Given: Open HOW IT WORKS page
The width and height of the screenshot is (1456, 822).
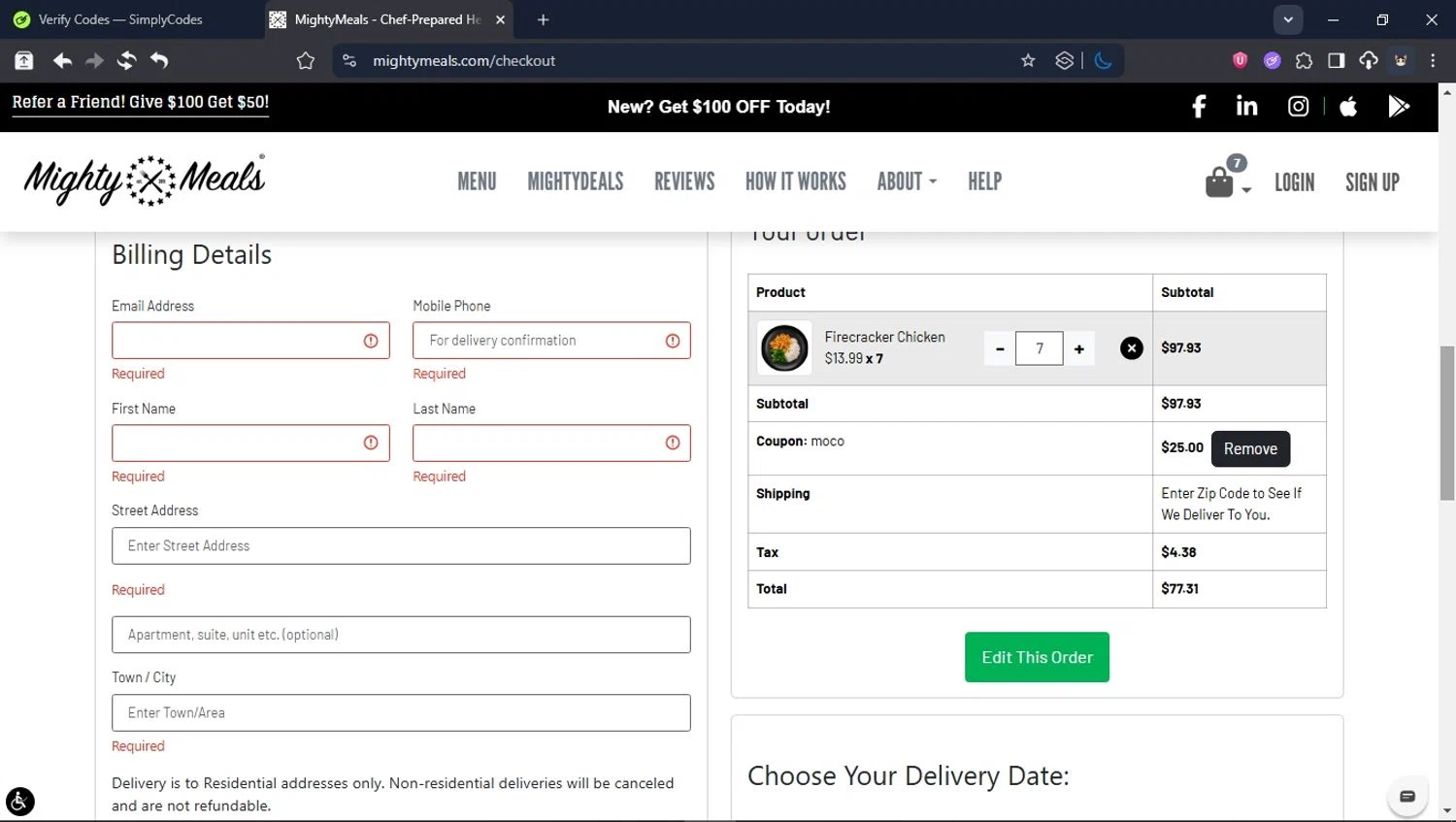Looking at the screenshot, I should pos(796,181).
